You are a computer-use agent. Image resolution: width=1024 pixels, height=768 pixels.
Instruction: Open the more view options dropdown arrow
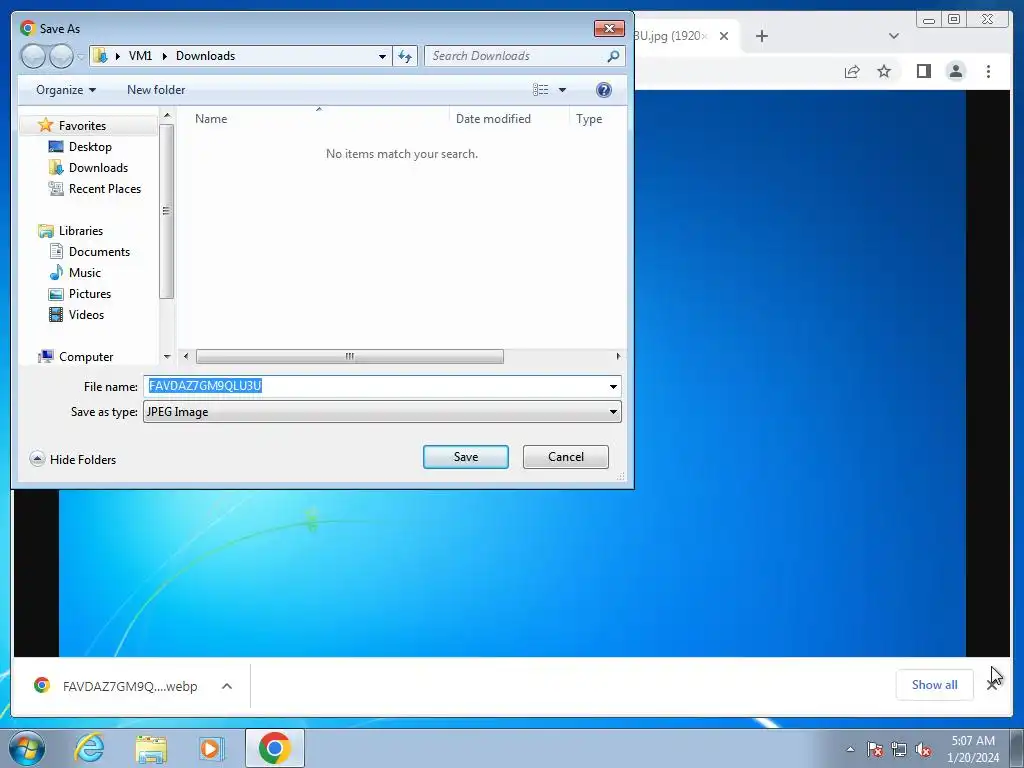point(562,90)
